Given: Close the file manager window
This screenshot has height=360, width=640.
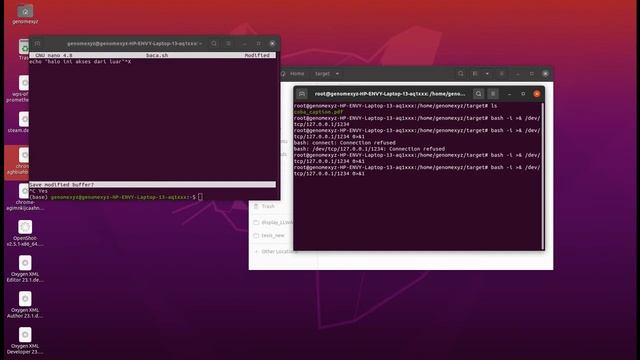Looking at the screenshot, I should pyautogui.click(x=545, y=74).
